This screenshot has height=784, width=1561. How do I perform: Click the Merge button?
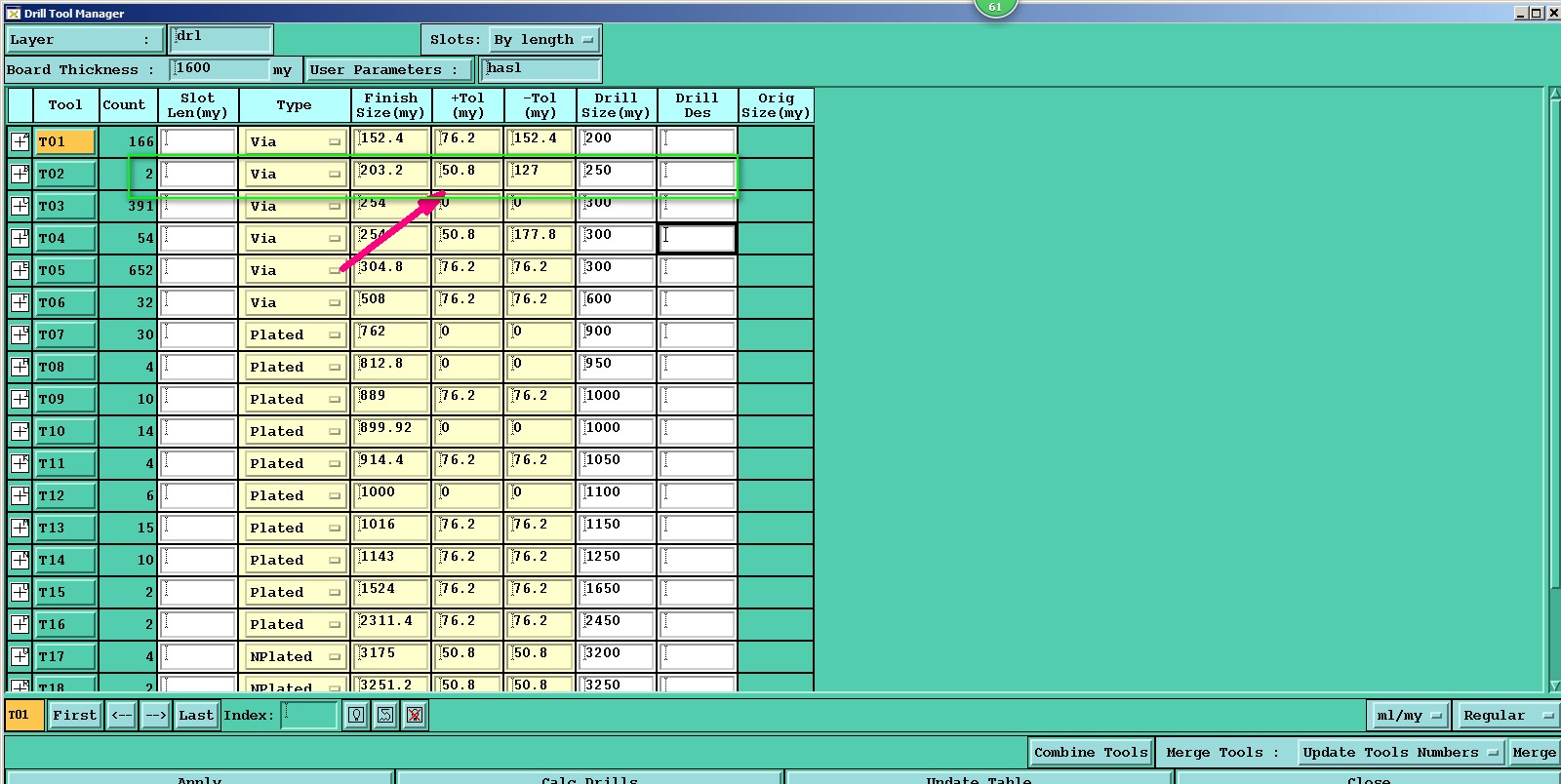(1534, 752)
